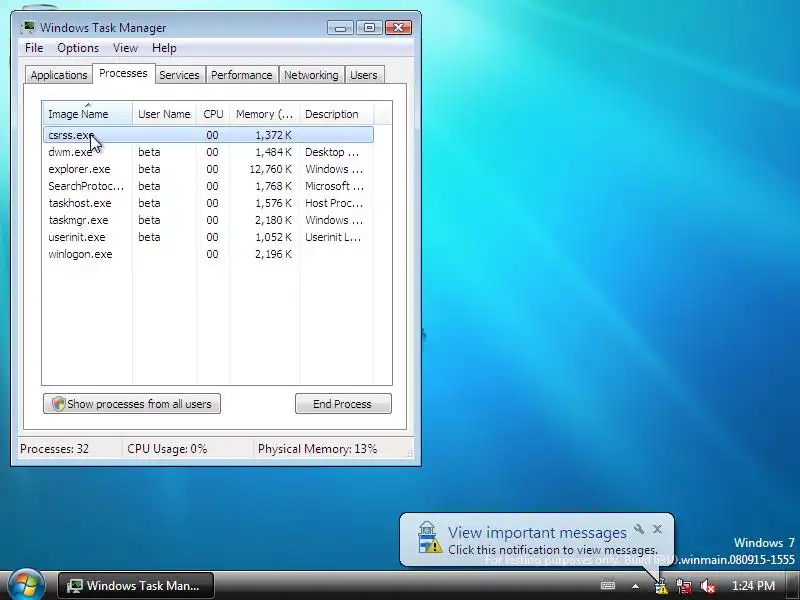Click the Userinit L... description cell

333,237
